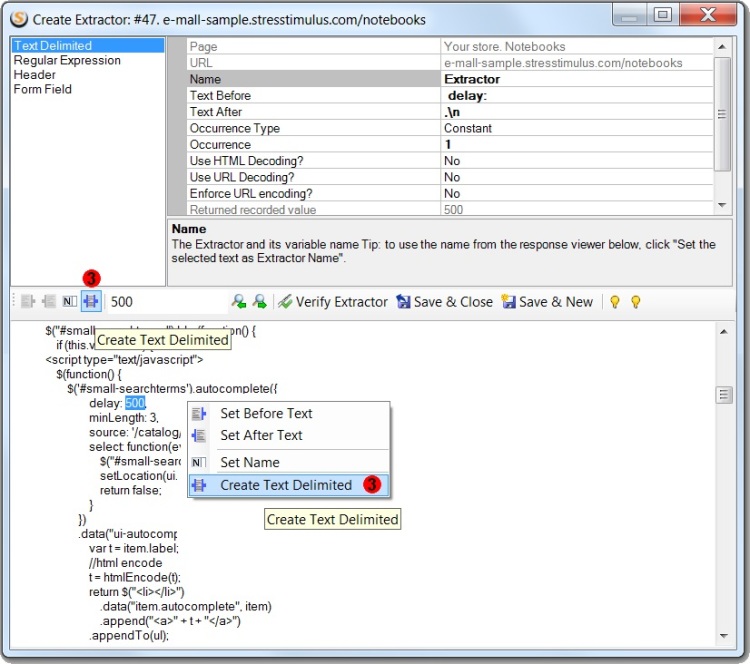Click the Save & New disk icon

tap(508, 302)
